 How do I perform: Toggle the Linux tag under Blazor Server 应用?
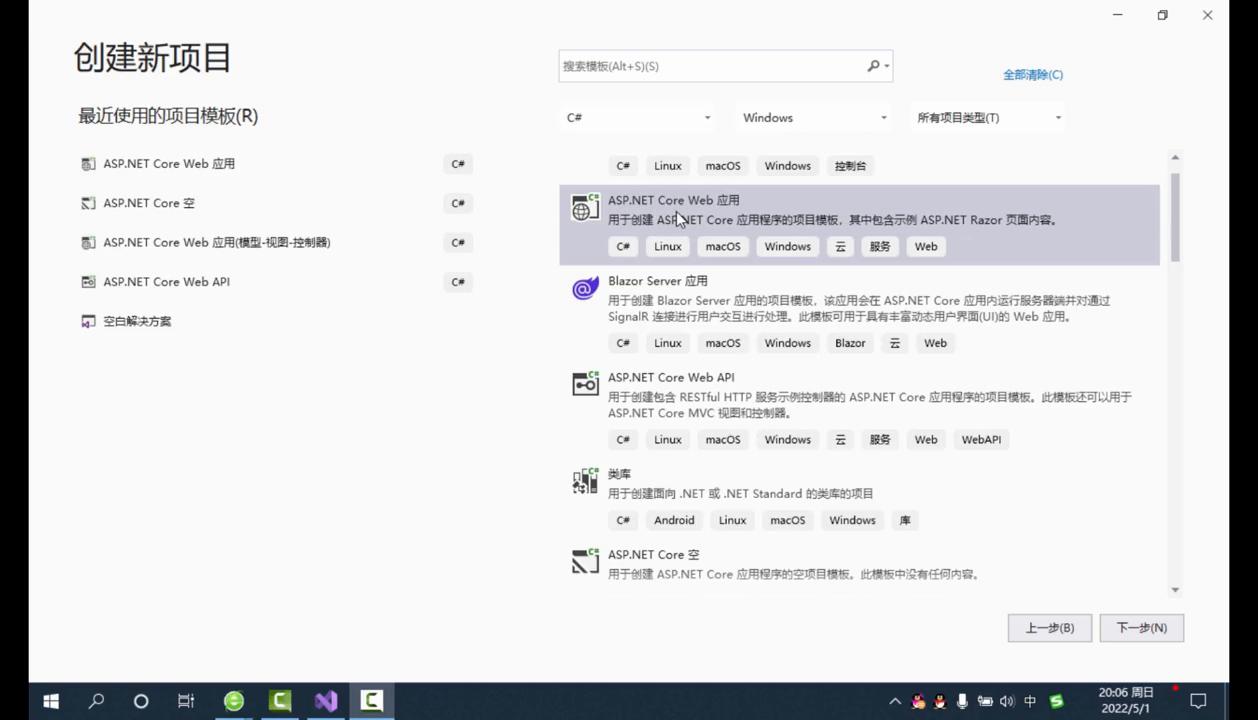[667, 343]
